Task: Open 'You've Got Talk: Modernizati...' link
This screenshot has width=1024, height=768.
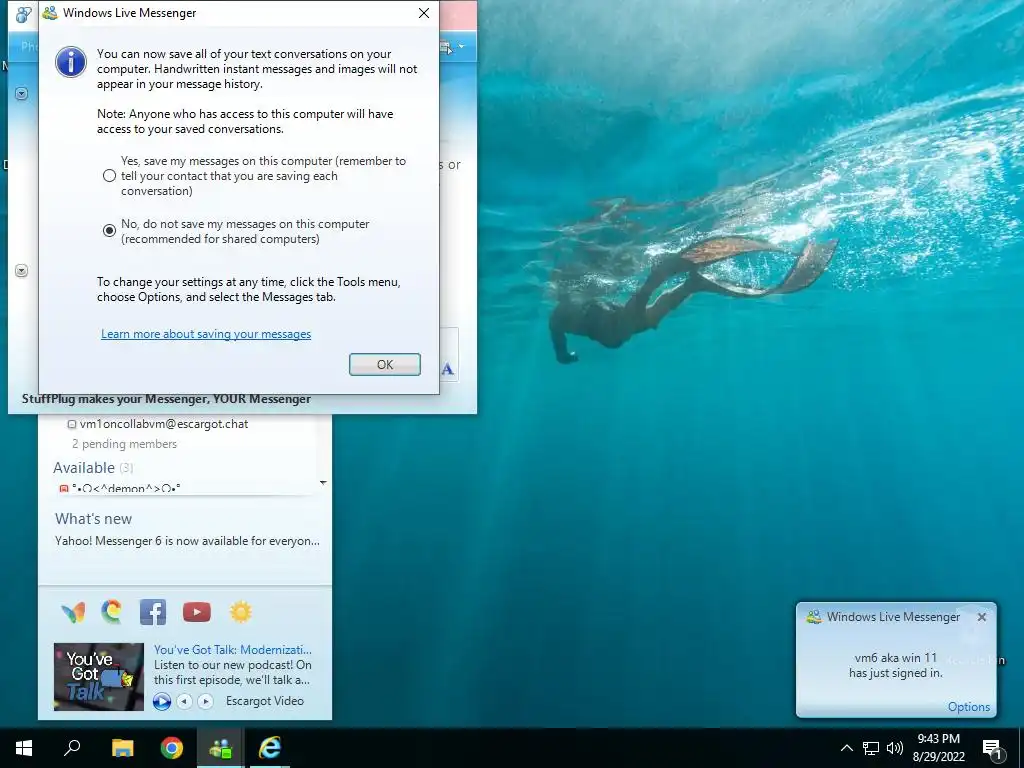Action: click(x=232, y=650)
